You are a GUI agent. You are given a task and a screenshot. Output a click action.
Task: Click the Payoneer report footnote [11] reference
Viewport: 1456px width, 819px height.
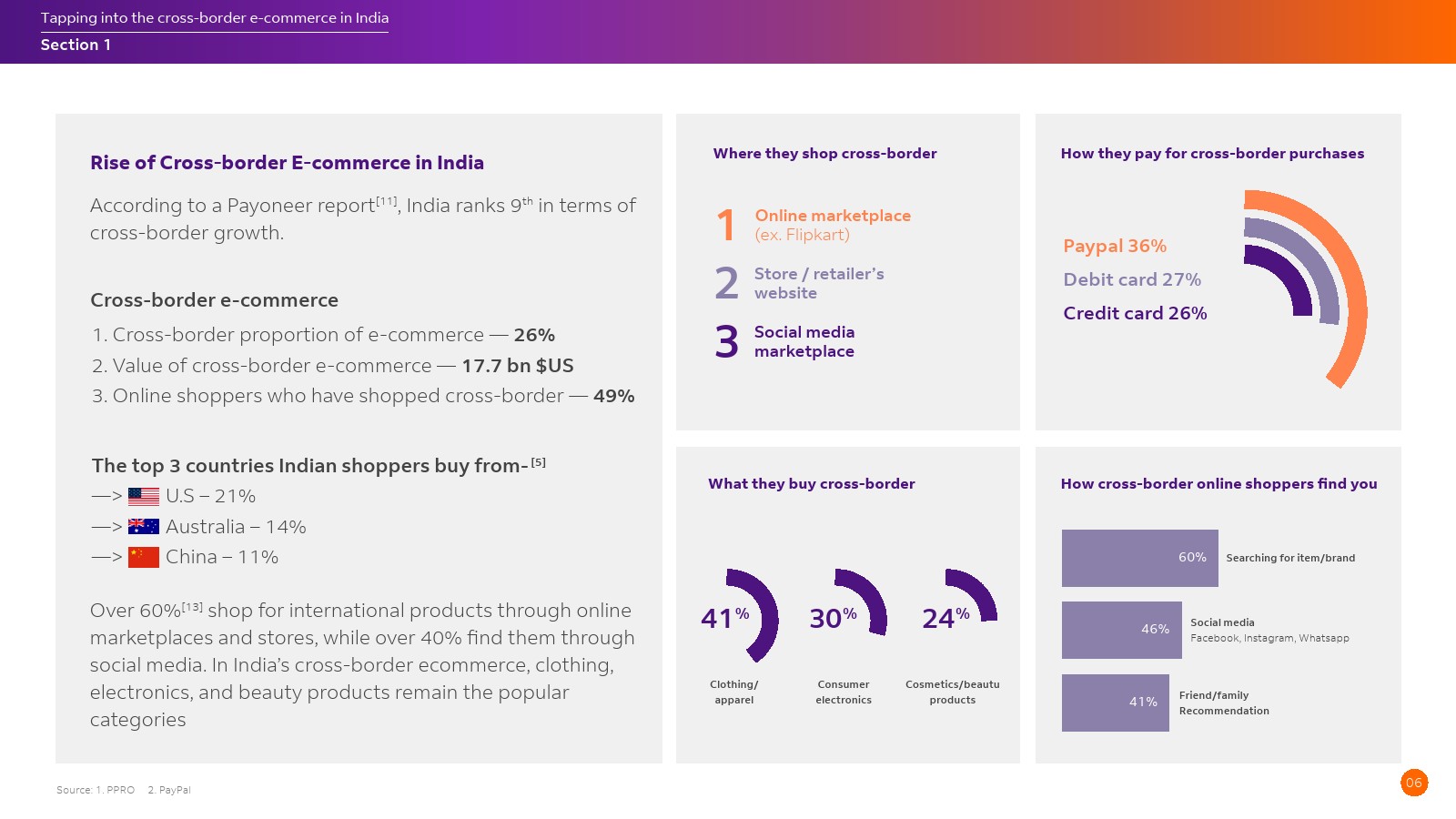387,201
